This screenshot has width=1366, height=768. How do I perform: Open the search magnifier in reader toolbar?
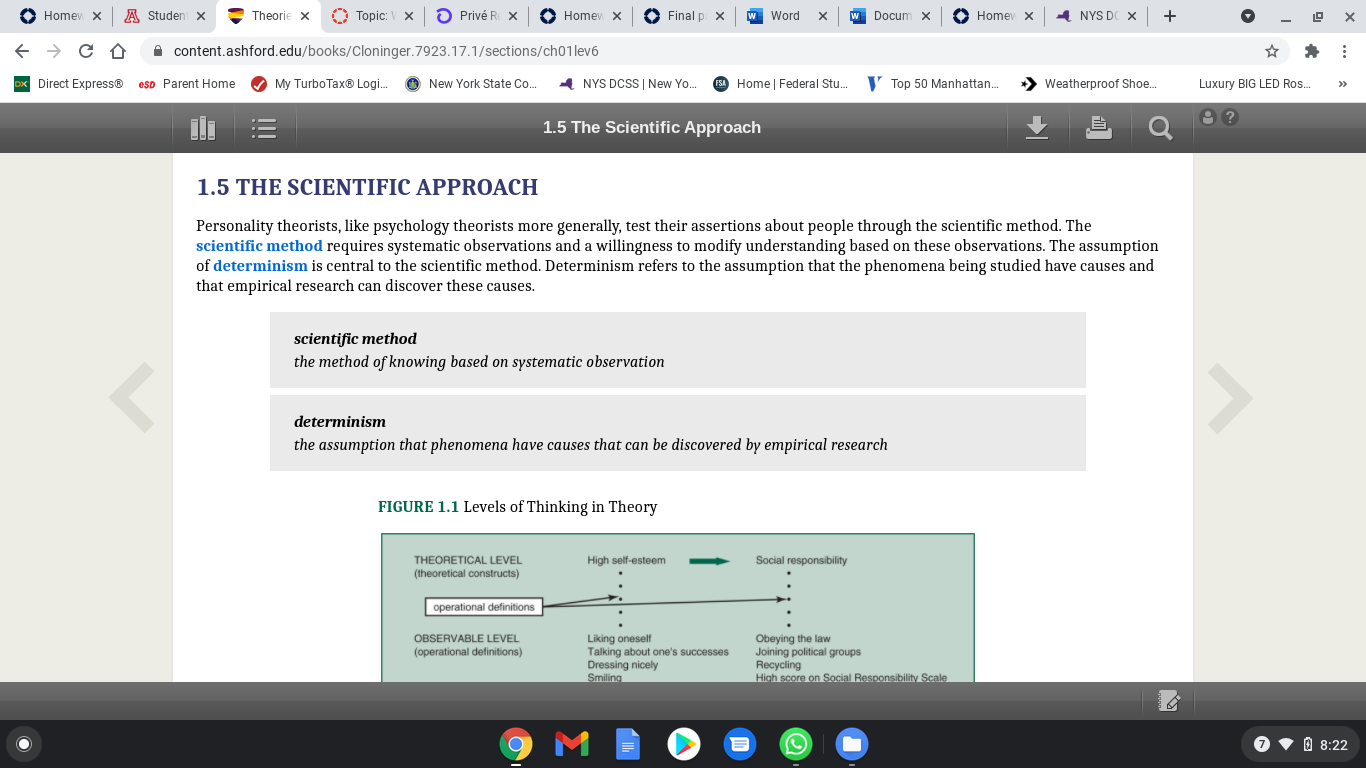[x=1160, y=128]
